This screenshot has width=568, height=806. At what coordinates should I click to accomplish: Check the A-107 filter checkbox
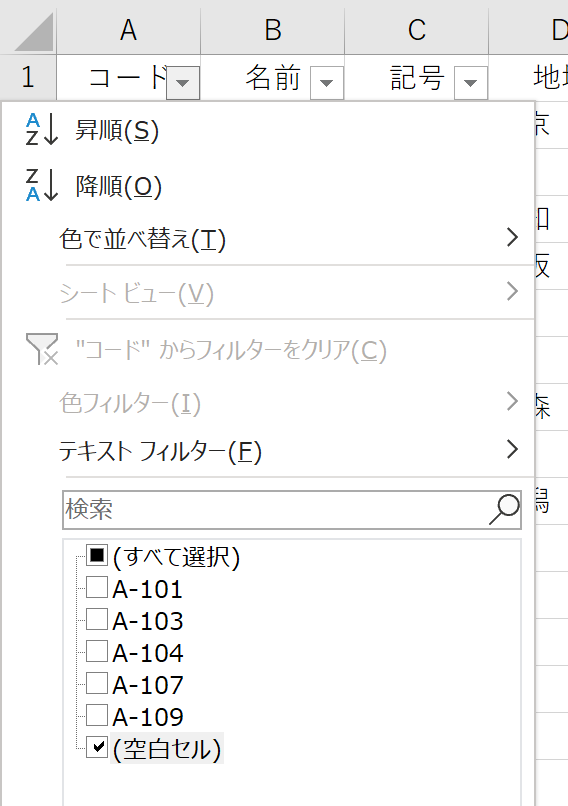[97, 683]
